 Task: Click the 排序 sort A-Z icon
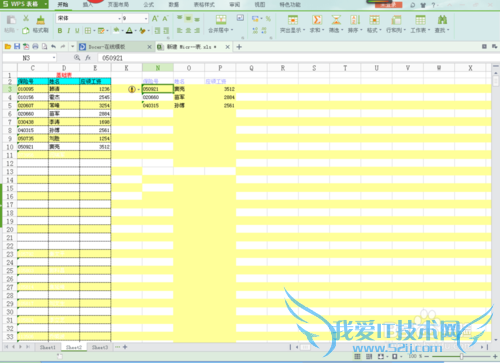(355, 20)
